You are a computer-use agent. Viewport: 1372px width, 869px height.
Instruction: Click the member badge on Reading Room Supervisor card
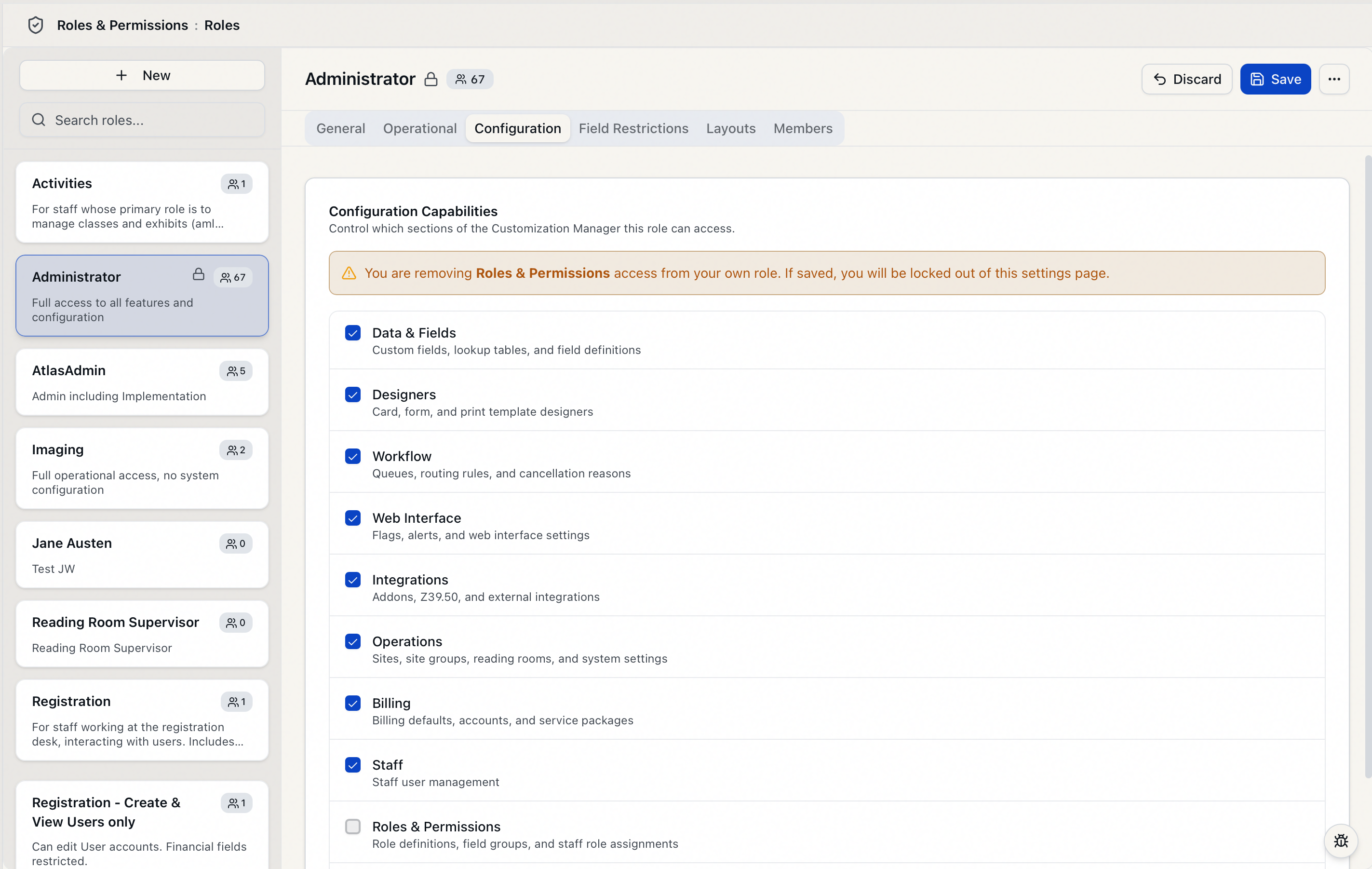(236, 623)
